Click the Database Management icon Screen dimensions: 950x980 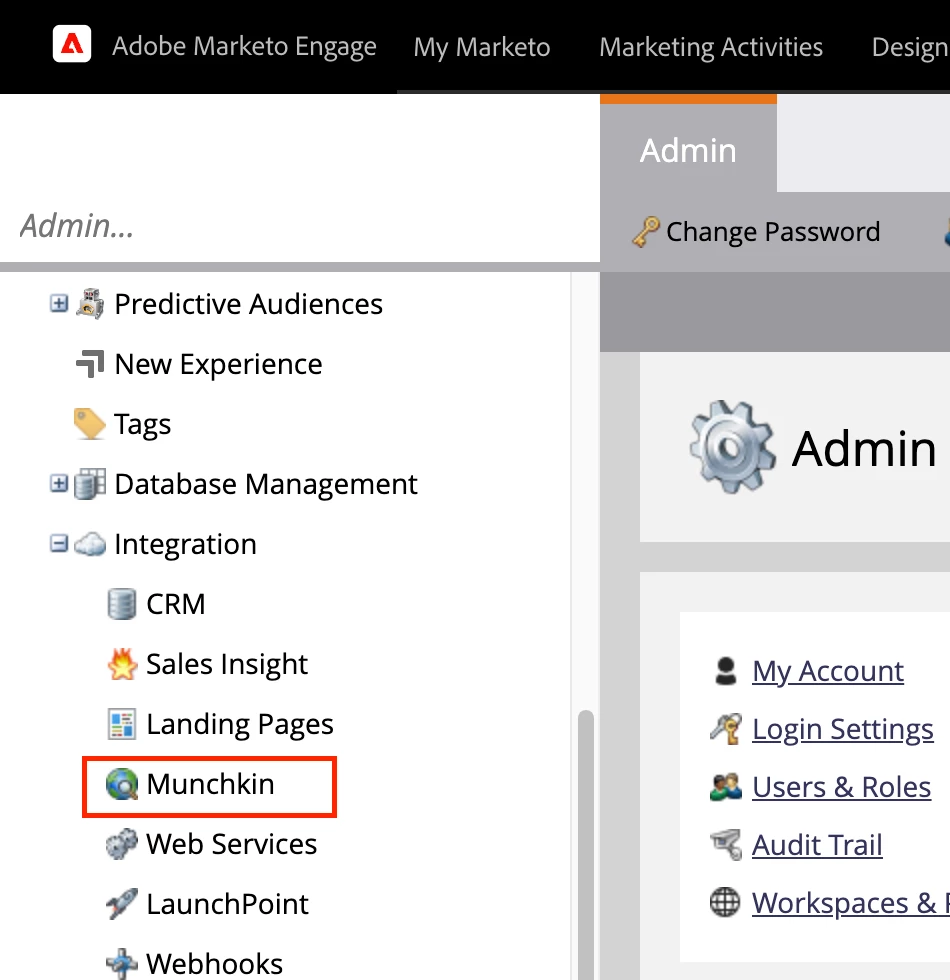[90, 484]
